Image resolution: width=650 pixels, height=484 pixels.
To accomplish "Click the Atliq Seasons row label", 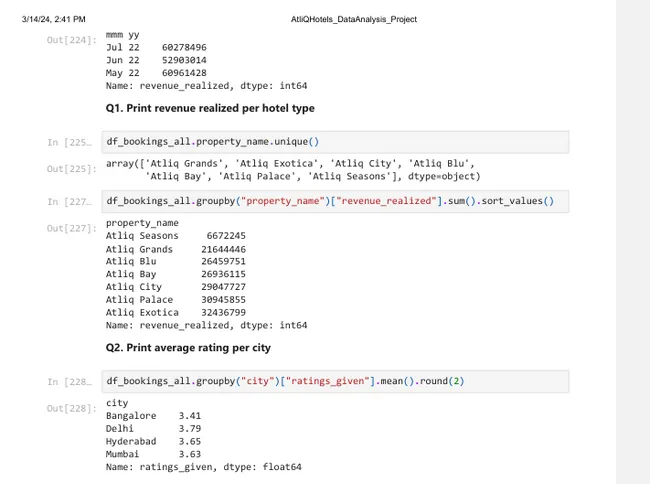I will [142, 236].
